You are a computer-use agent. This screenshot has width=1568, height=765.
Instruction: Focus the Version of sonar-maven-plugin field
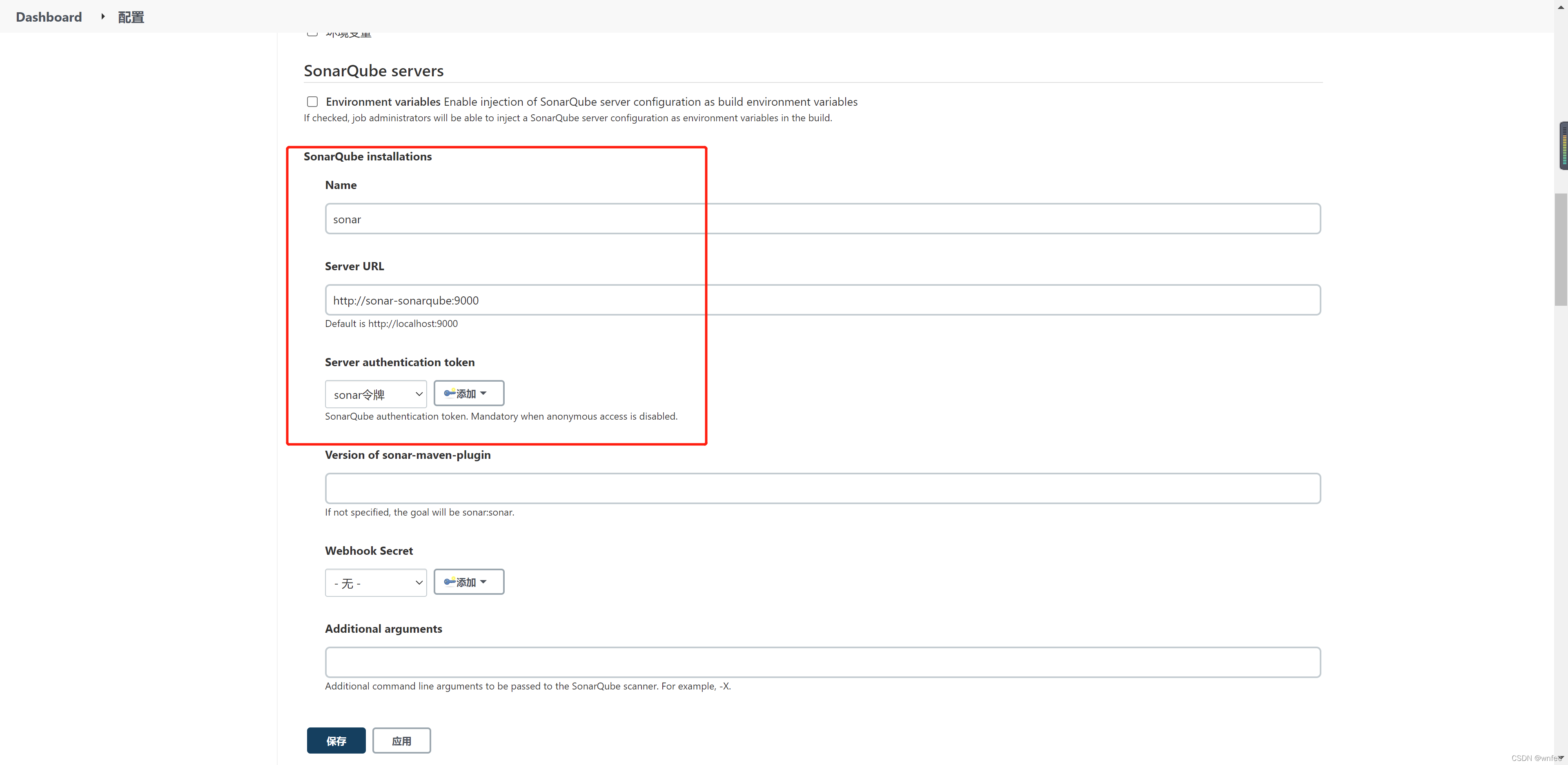(x=822, y=489)
